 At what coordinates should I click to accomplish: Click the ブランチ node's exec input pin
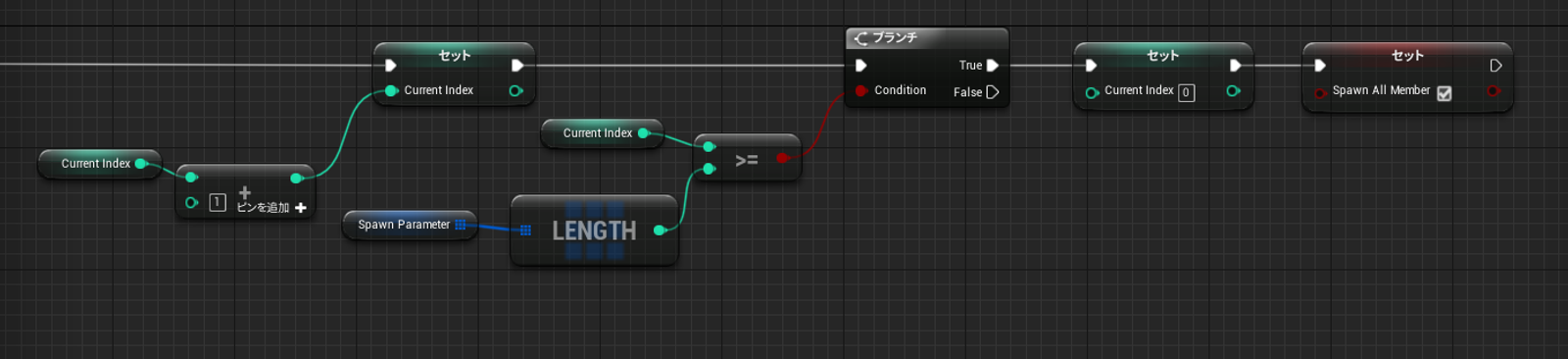coord(861,66)
